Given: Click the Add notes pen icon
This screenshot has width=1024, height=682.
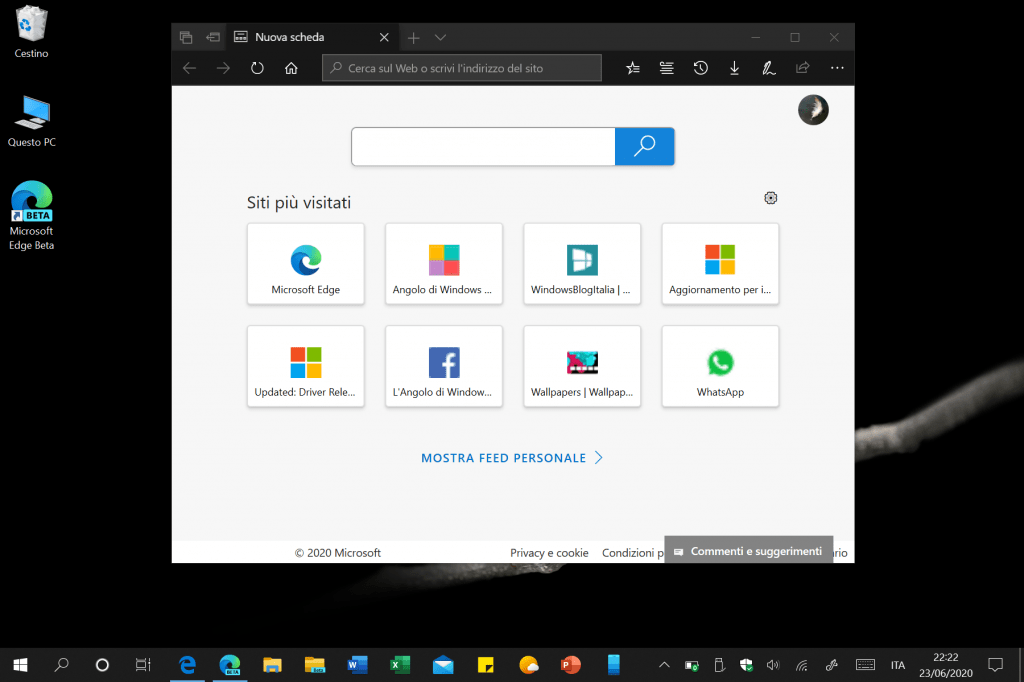Looking at the screenshot, I should click(768, 68).
